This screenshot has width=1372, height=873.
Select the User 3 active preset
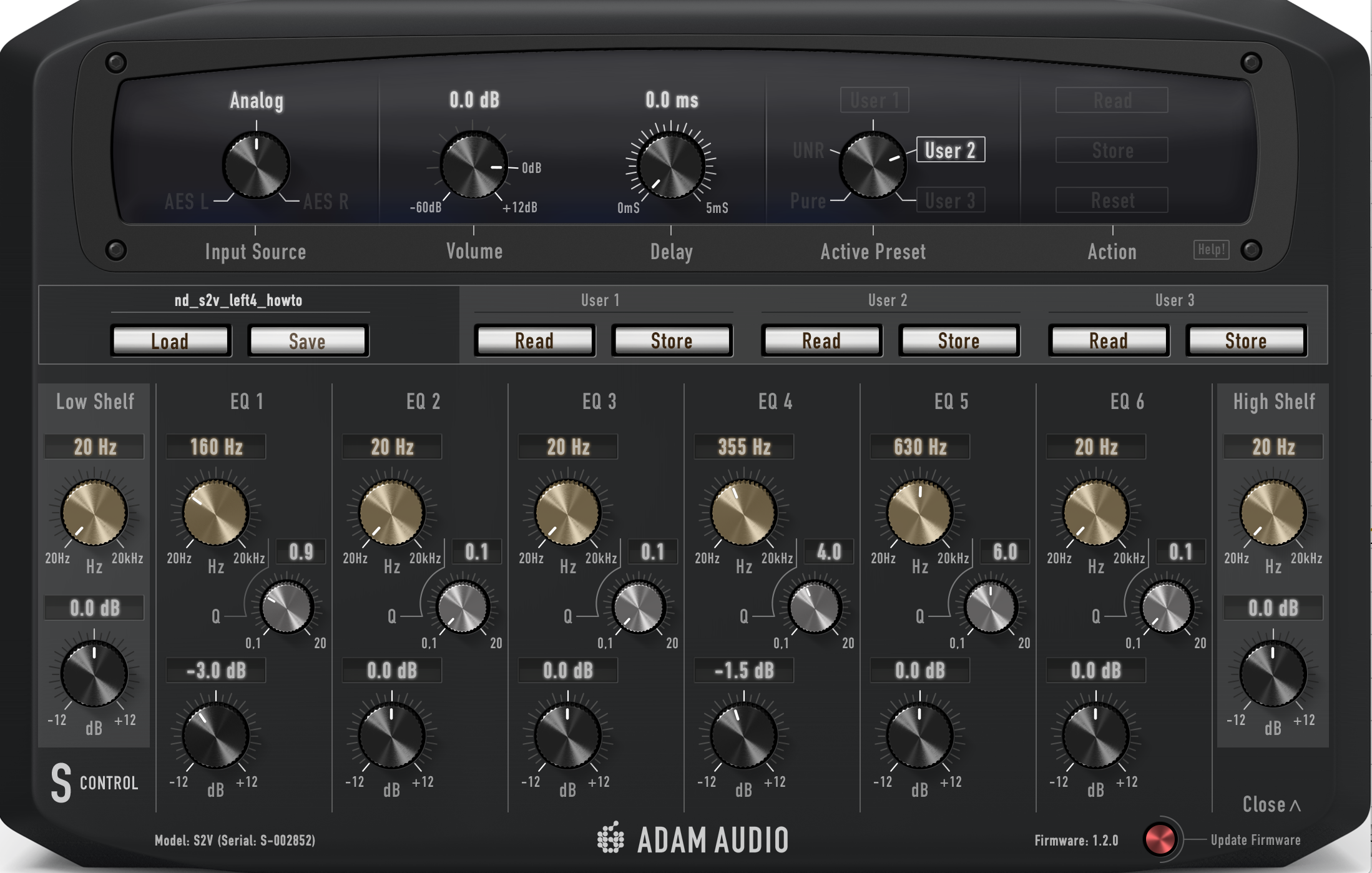coord(950,200)
